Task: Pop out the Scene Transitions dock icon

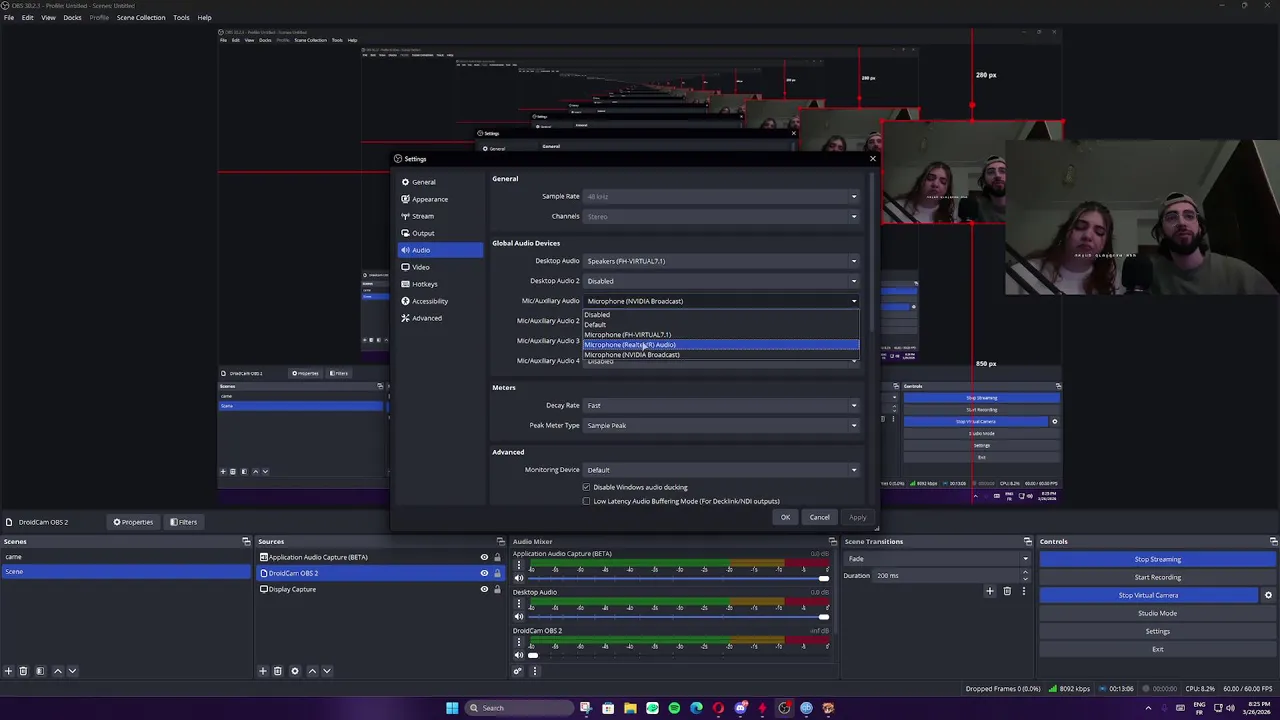Action: [1027, 541]
